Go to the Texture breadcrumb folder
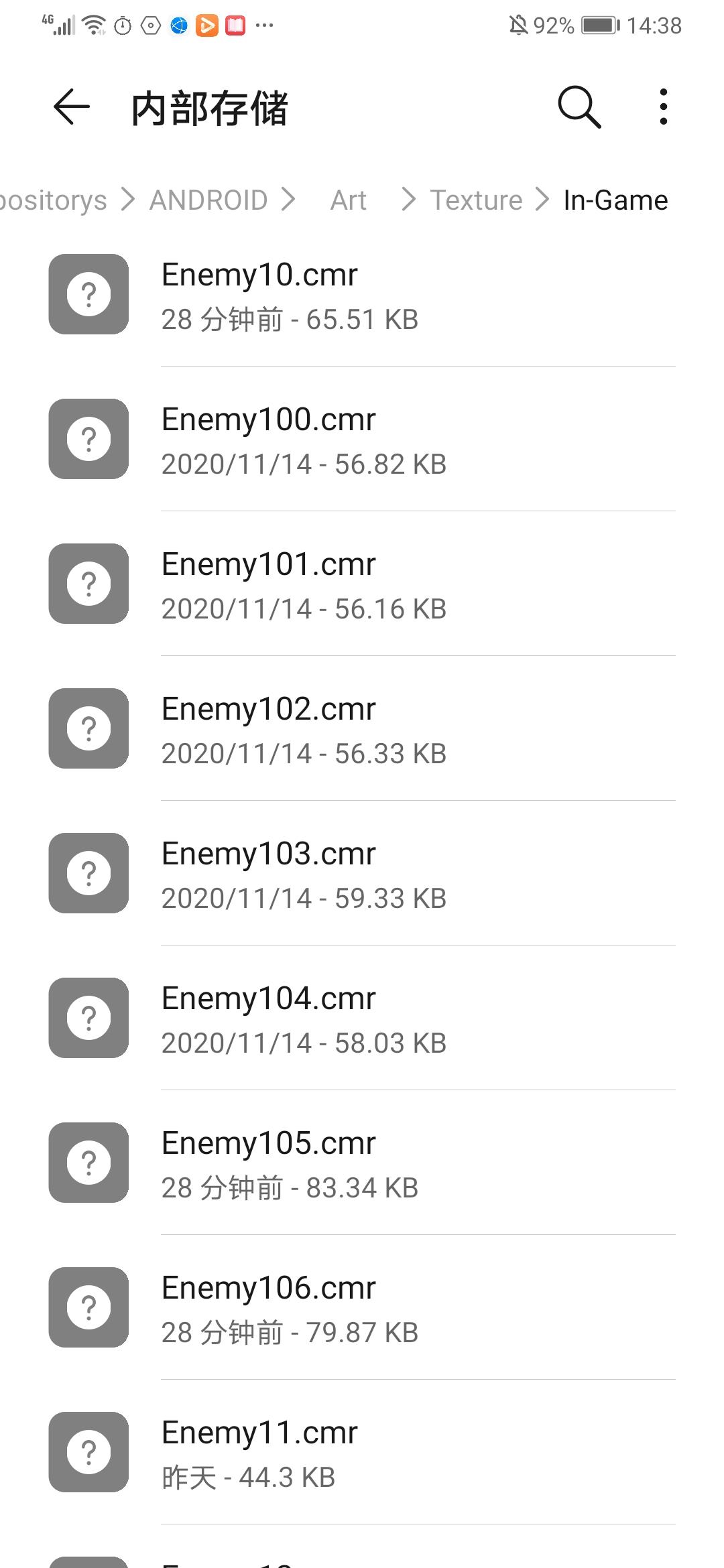 476,200
